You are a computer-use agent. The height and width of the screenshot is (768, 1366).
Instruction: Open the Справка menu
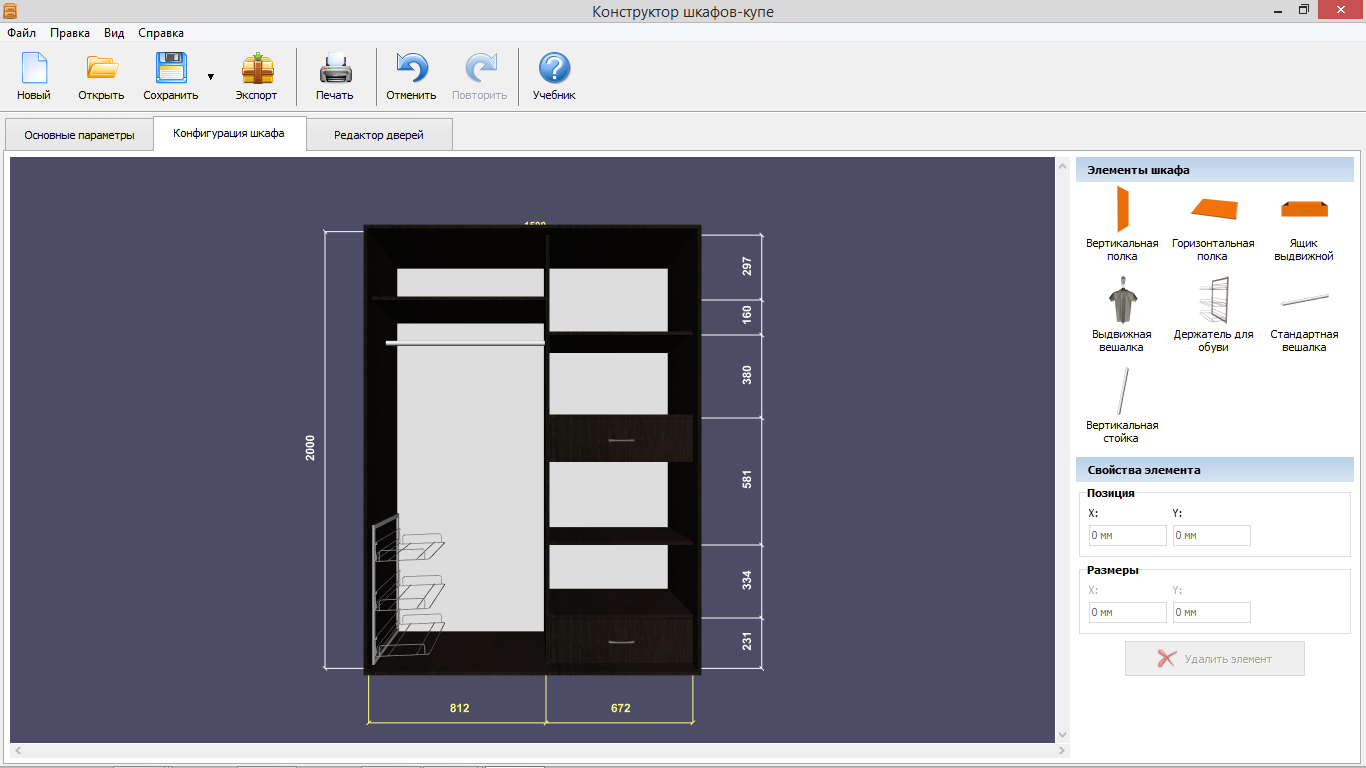pos(161,33)
